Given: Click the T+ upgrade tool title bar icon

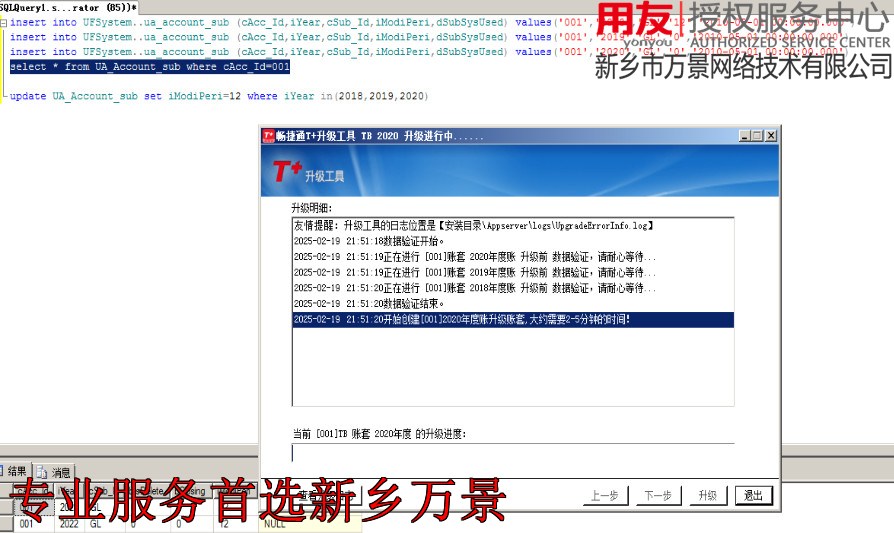Looking at the screenshot, I should 269,136.
